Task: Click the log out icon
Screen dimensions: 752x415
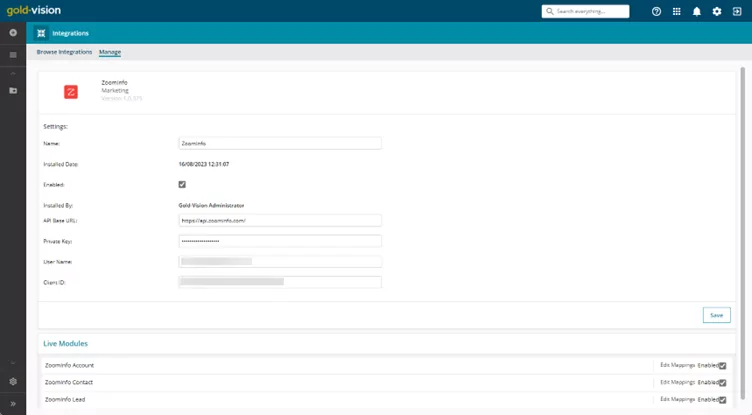Action: point(737,12)
